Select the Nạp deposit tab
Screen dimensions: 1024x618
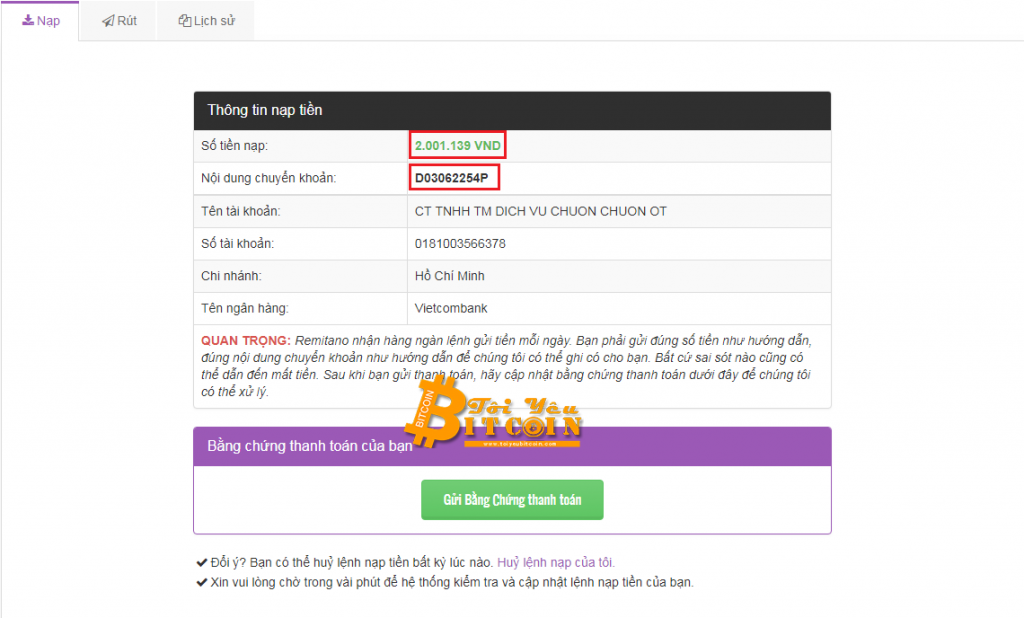pos(40,21)
